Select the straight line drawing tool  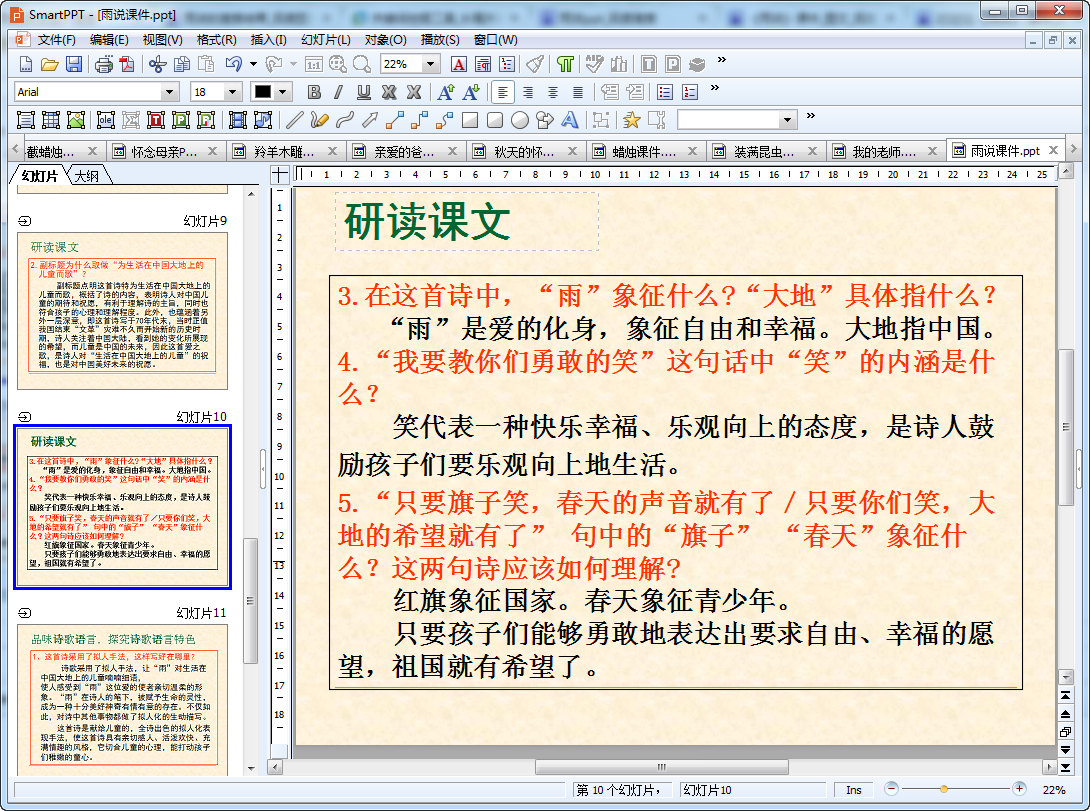click(x=294, y=120)
